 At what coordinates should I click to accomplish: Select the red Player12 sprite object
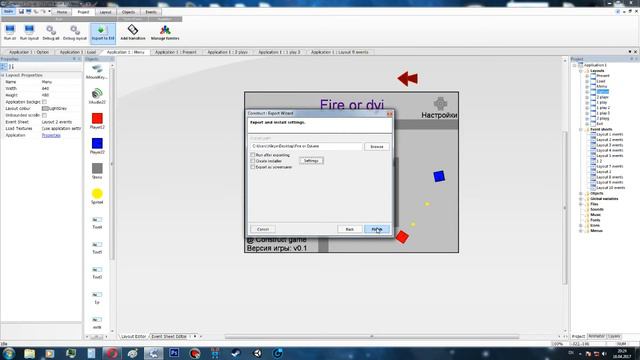(97, 118)
